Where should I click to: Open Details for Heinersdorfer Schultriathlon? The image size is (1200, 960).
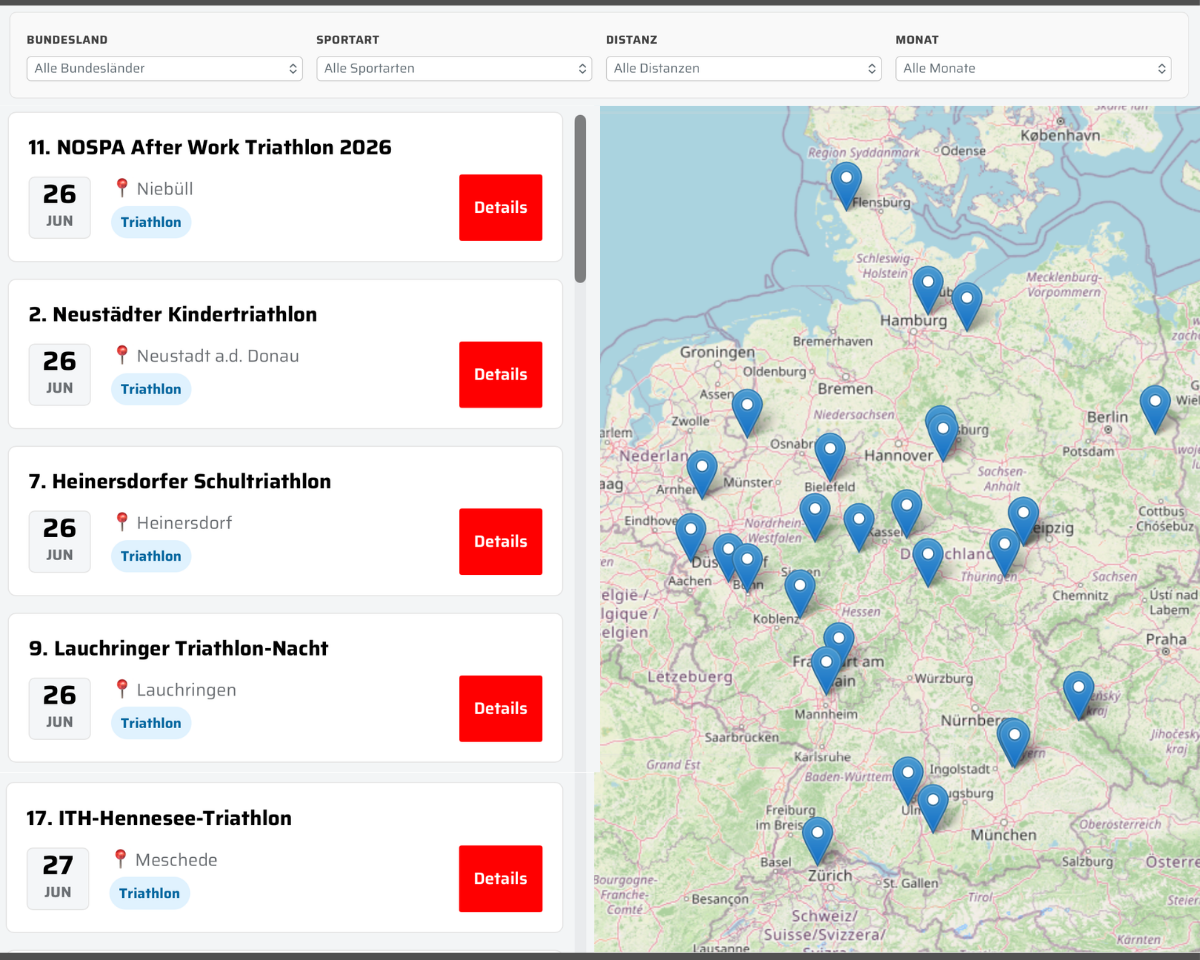pyautogui.click(x=501, y=542)
